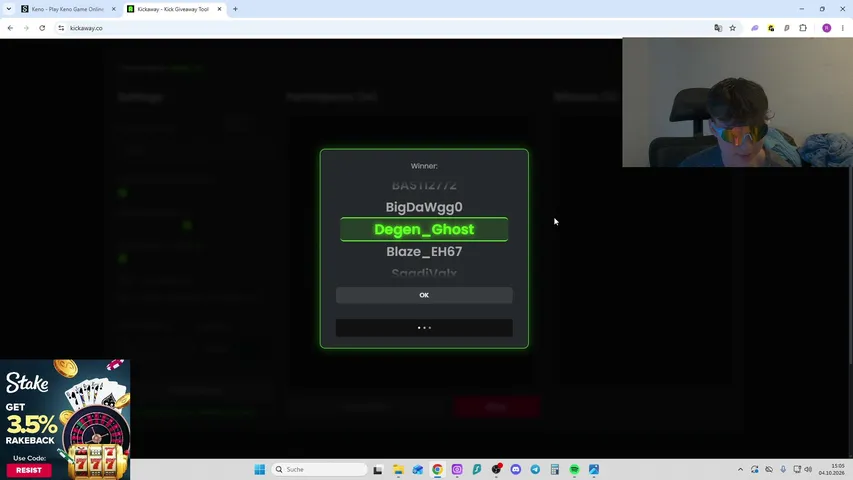Open File Explorer from the taskbar
Screen dimensions: 853x480
coord(398,469)
